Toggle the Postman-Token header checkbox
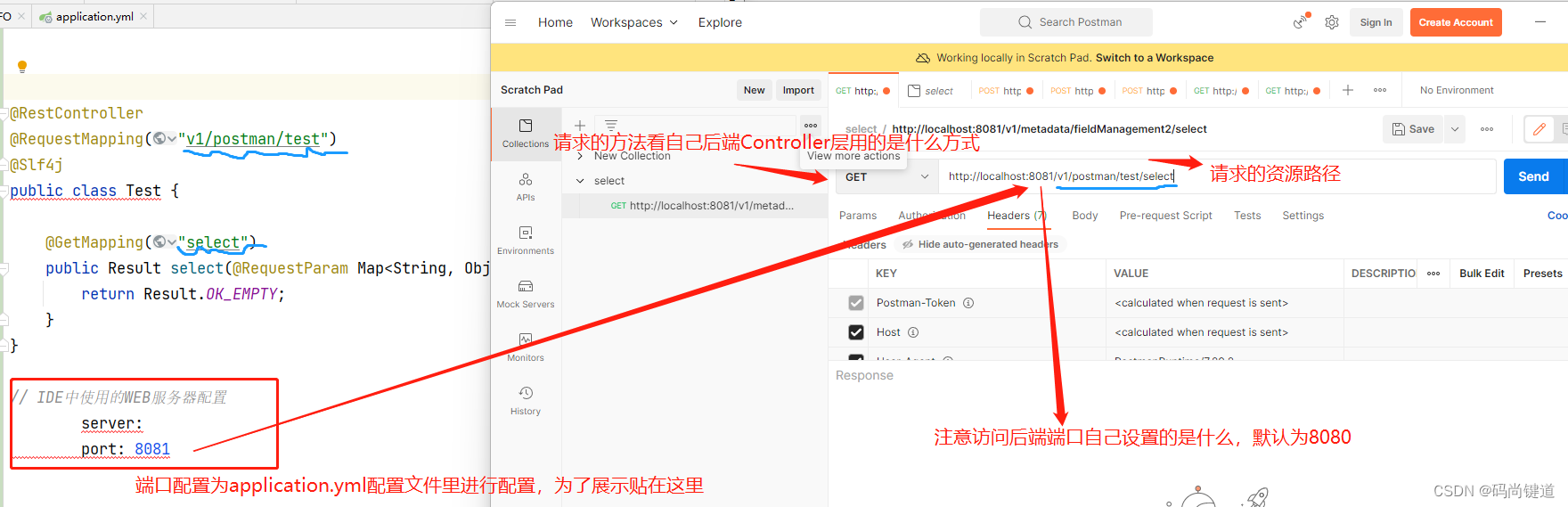Screen dimensions: 1568x507 point(856,303)
